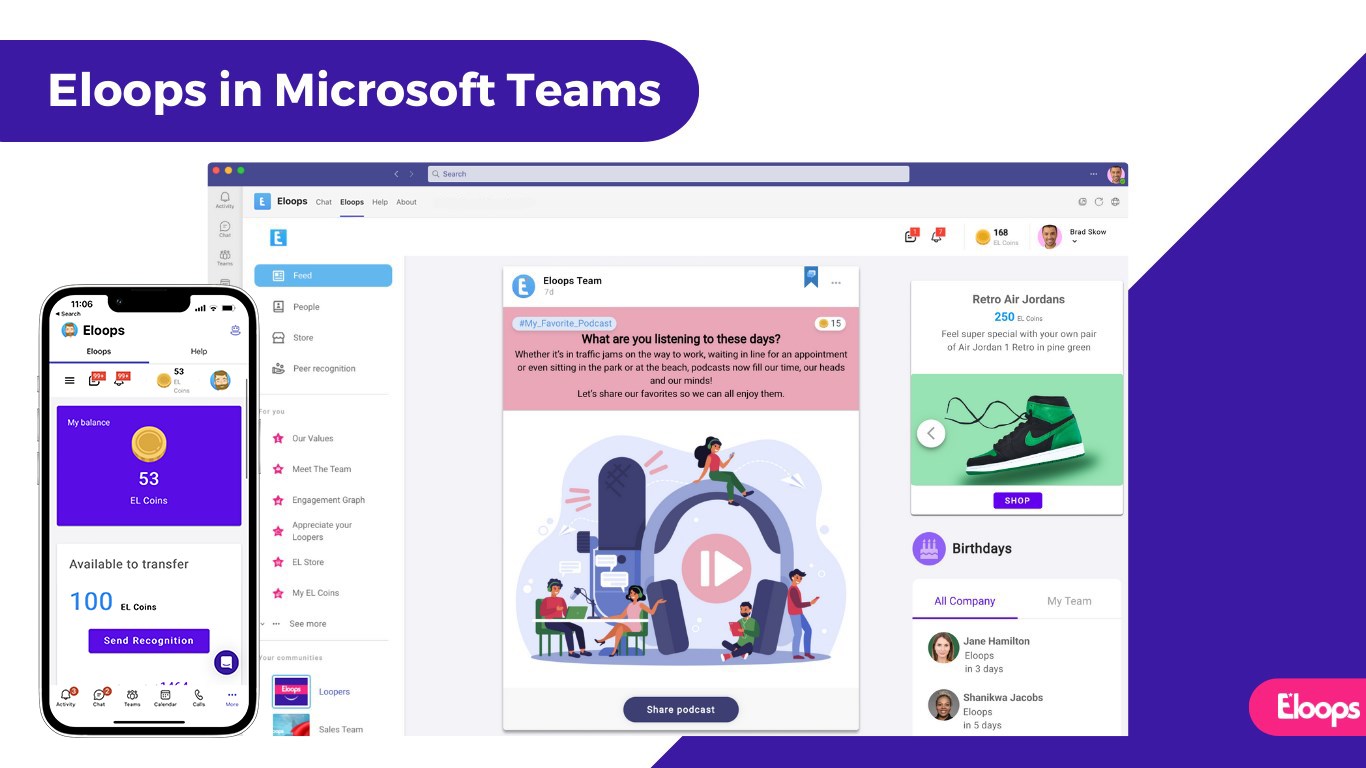Click the blue bookmark on the post
Image resolution: width=1366 pixels, height=768 pixels.
click(811, 277)
